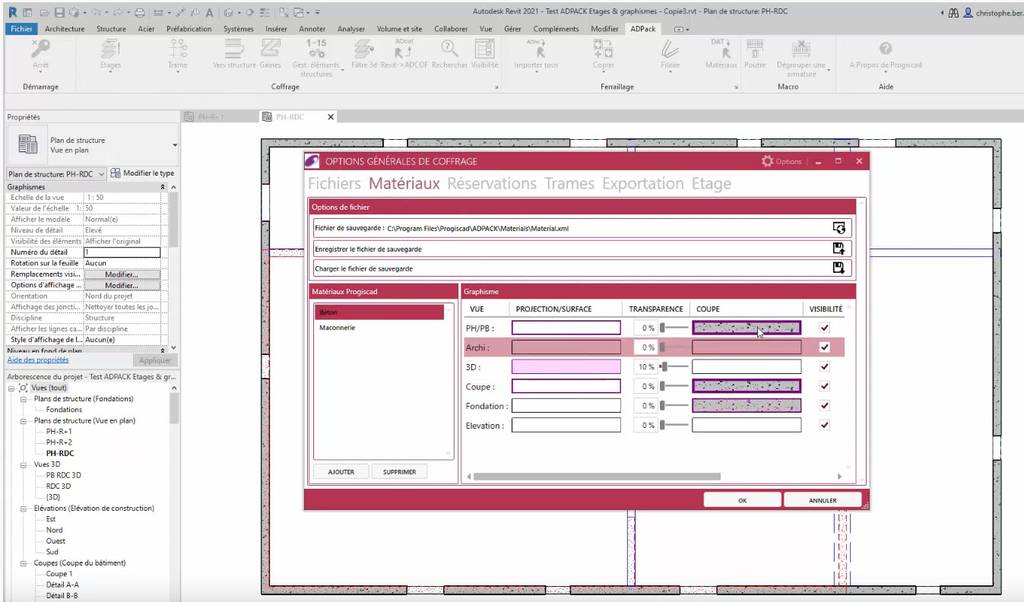Click the AJOUTER button
1024x602 pixels.
point(341,472)
